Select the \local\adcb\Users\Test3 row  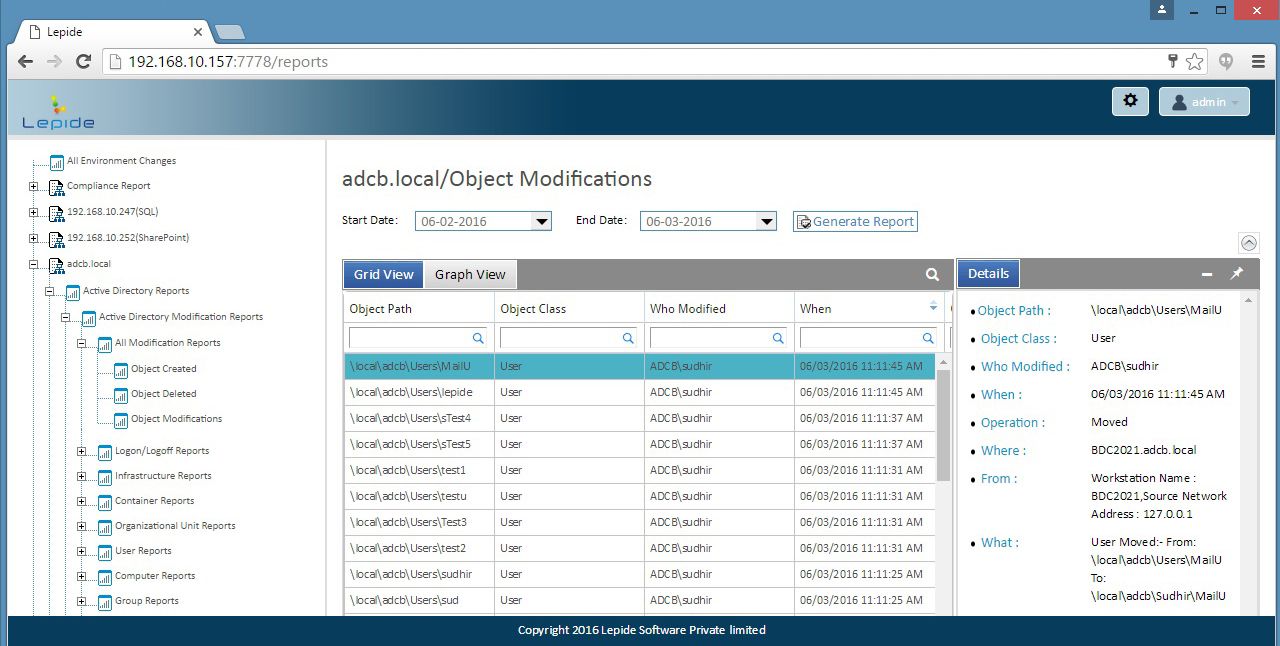point(640,522)
